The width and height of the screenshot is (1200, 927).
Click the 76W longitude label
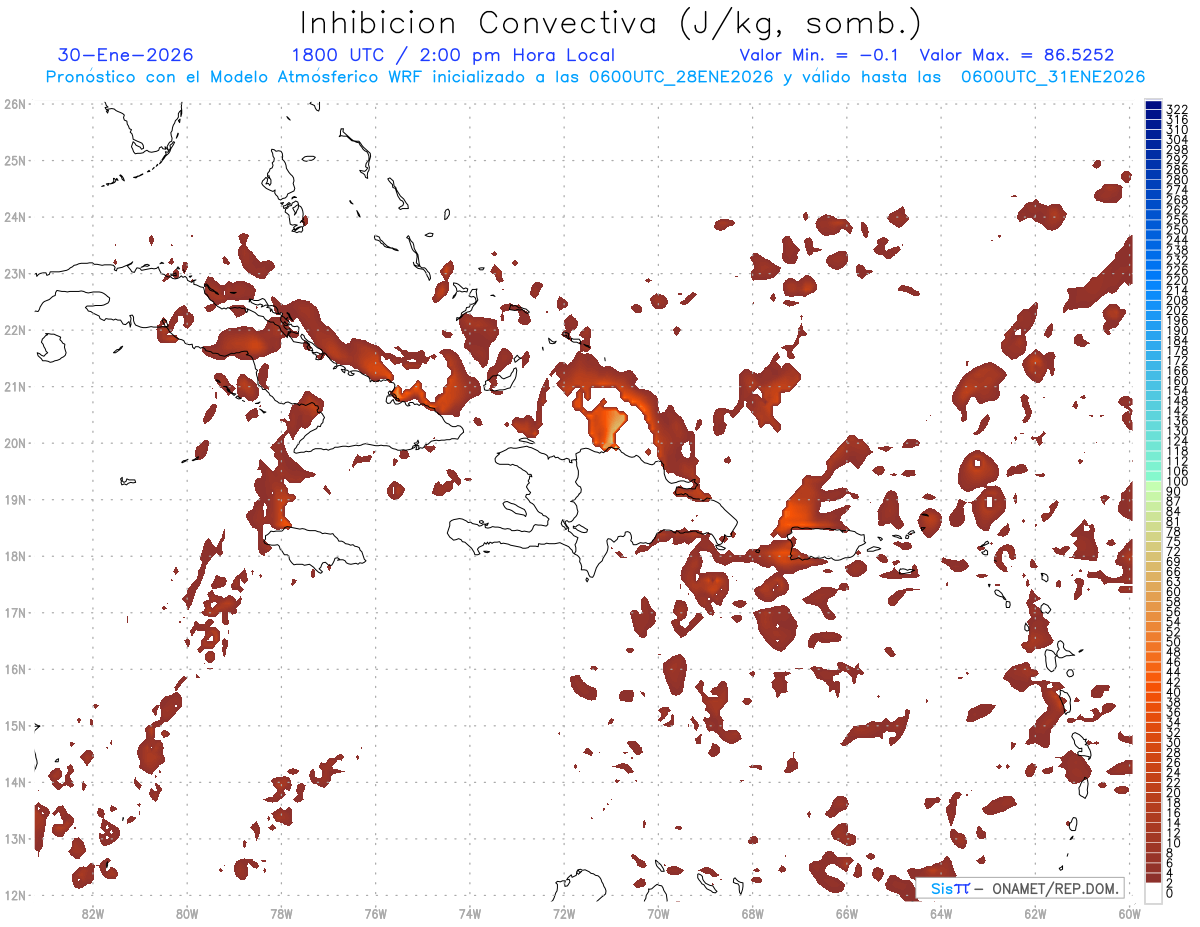pos(375,912)
